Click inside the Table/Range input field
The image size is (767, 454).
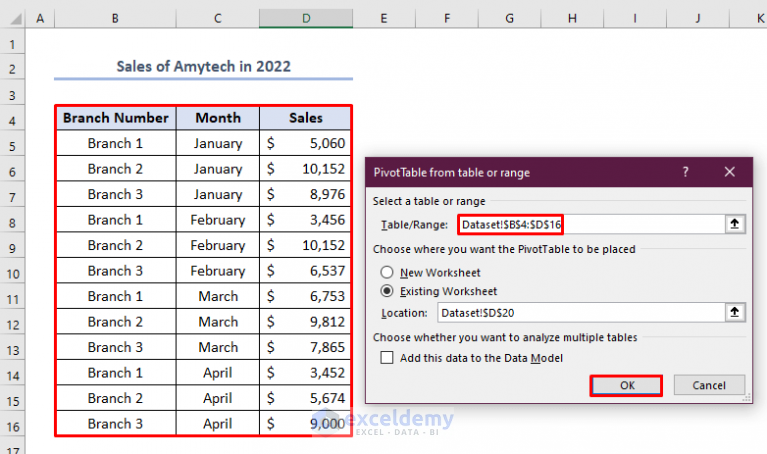[x=591, y=225]
